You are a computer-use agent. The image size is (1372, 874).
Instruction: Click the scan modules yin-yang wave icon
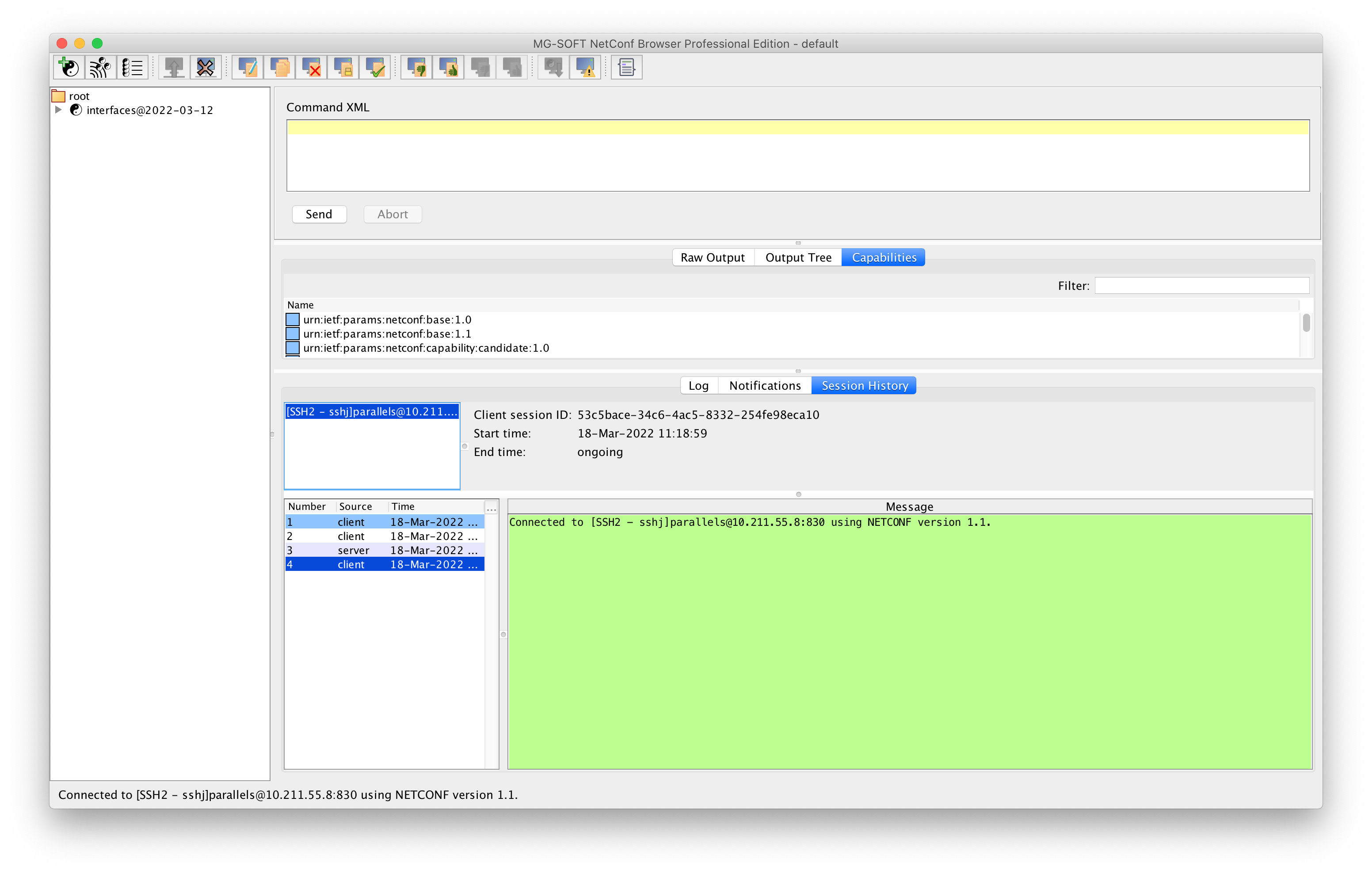[x=100, y=67]
